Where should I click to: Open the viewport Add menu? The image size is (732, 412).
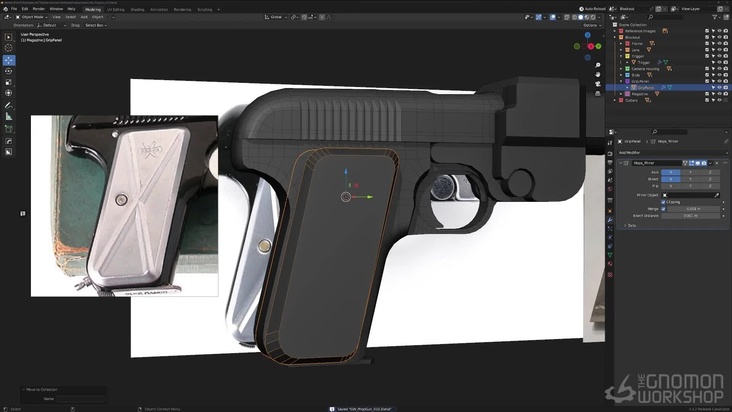click(84, 17)
